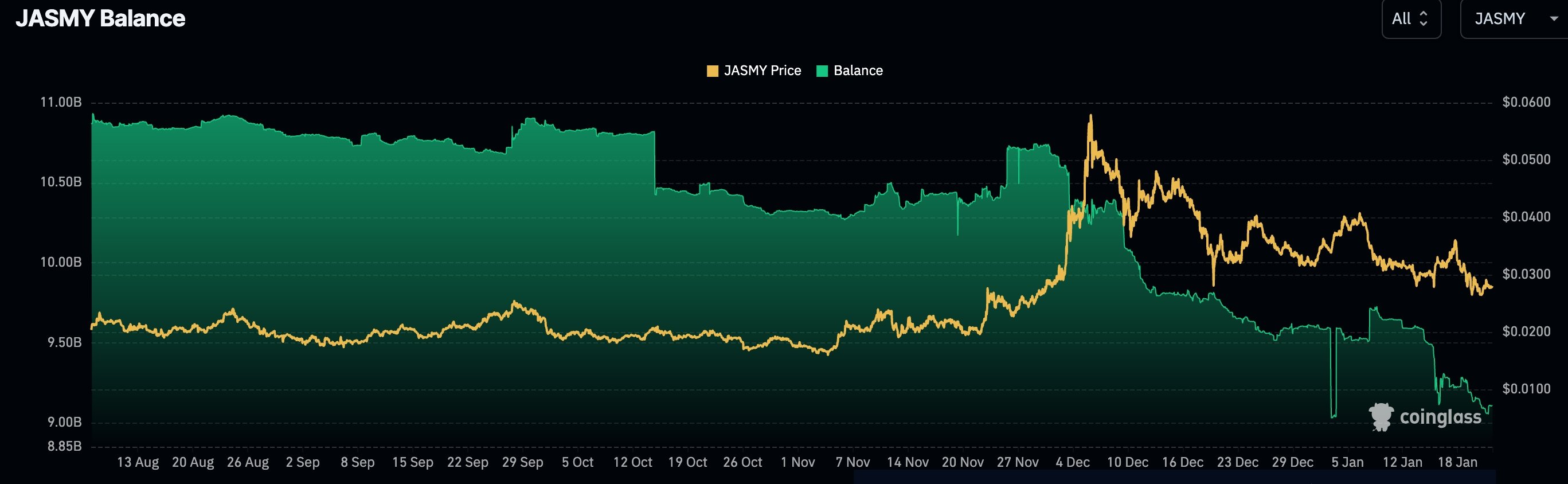1568x484 pixels.
Task: Click the 11.00B left axis label
Action: coord(61,102)
